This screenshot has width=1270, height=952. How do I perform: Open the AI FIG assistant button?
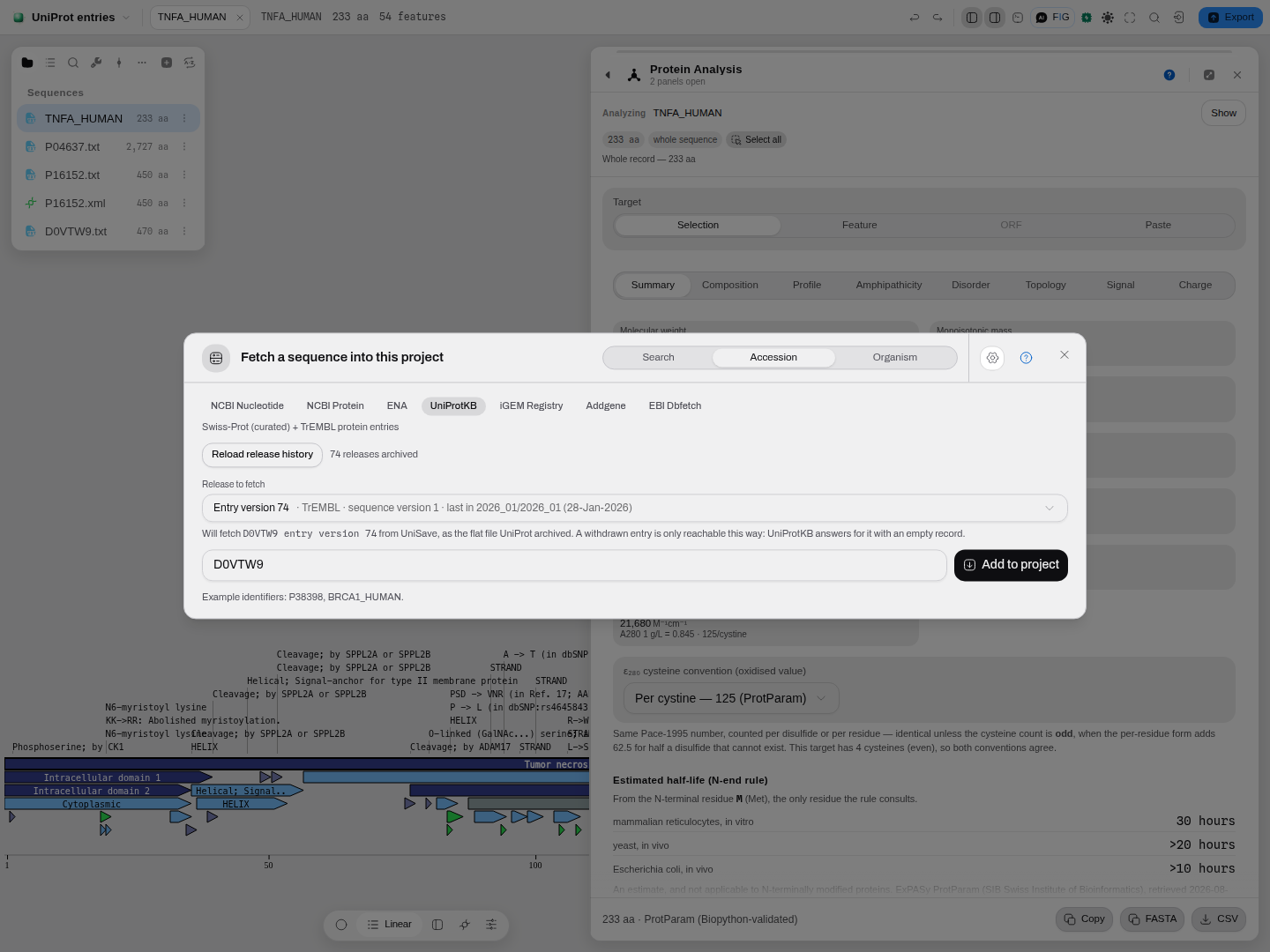1052,17
